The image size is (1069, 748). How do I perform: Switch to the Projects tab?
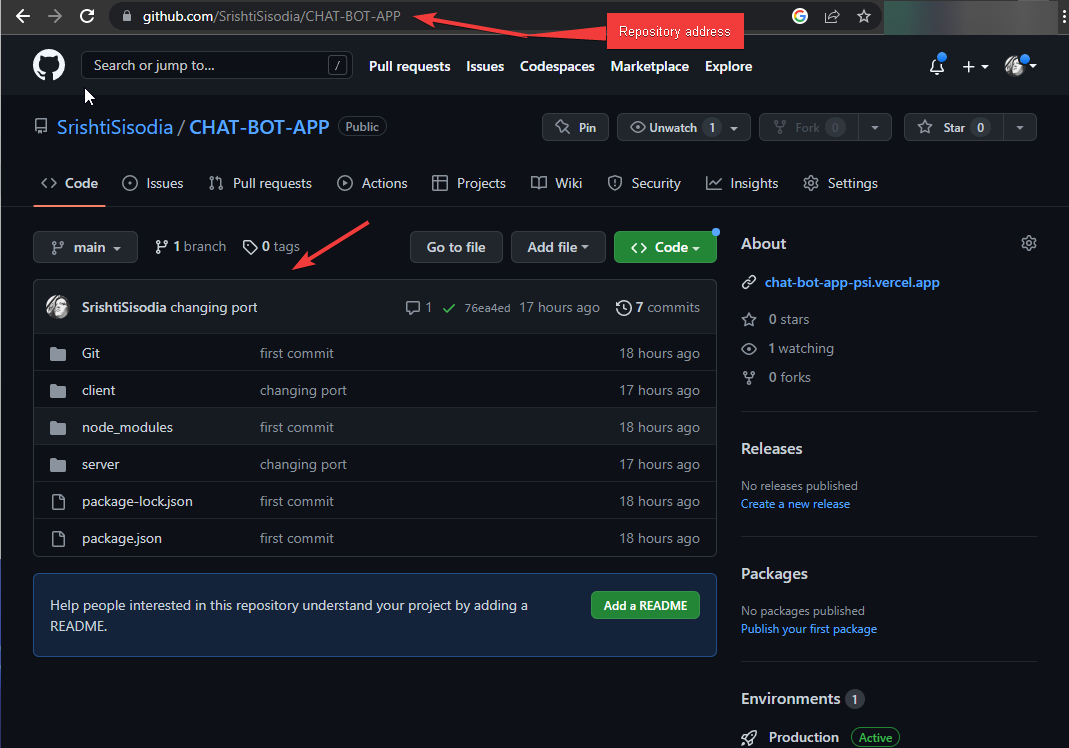(x=469, y=183)
